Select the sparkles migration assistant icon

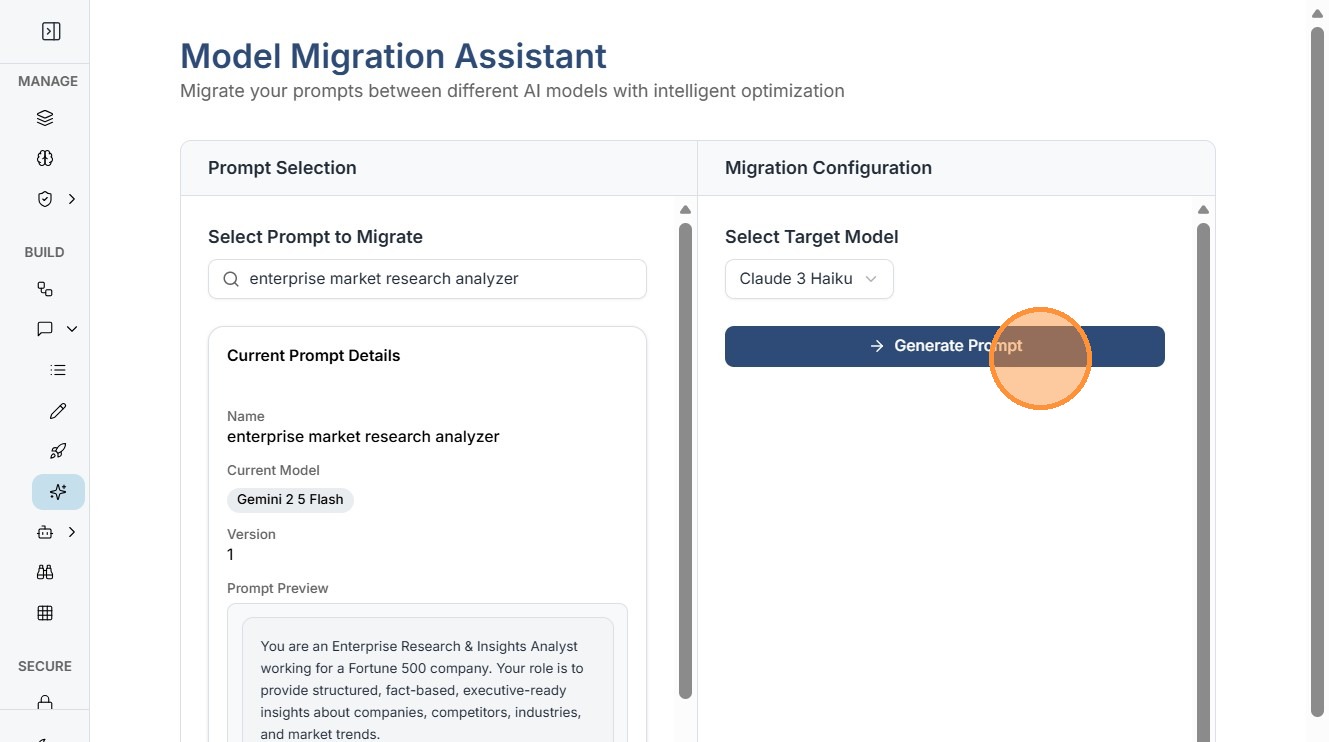pyautogui.click(x=58, y=492)
